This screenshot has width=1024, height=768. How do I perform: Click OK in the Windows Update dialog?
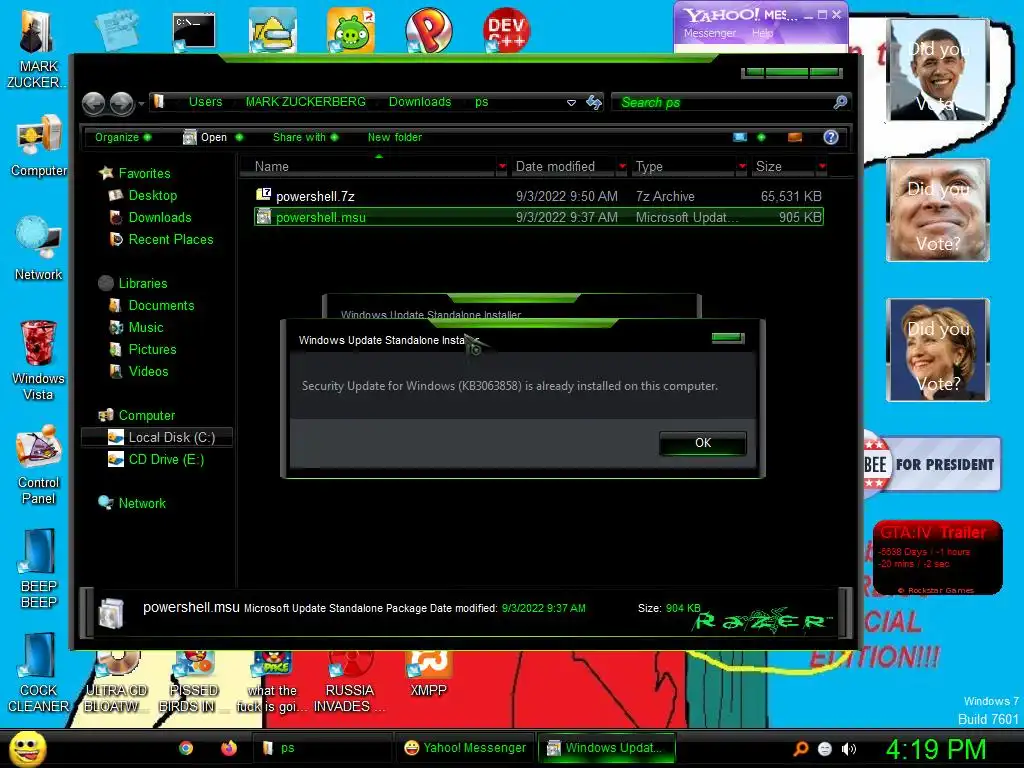coord(703,443)
